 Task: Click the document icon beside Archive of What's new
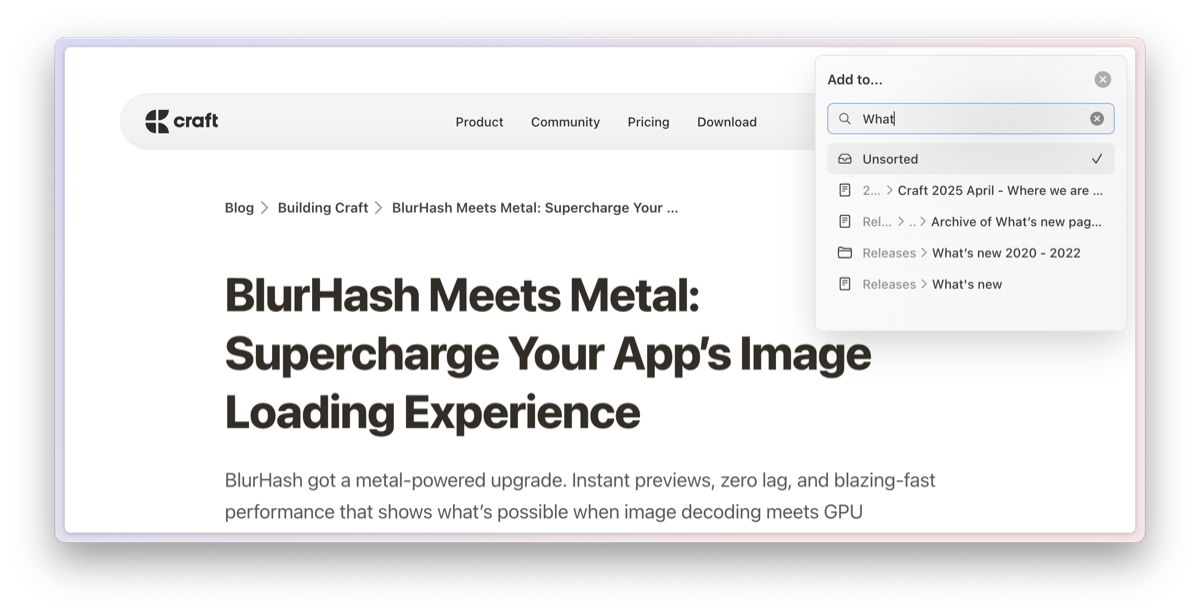(845, 222)
